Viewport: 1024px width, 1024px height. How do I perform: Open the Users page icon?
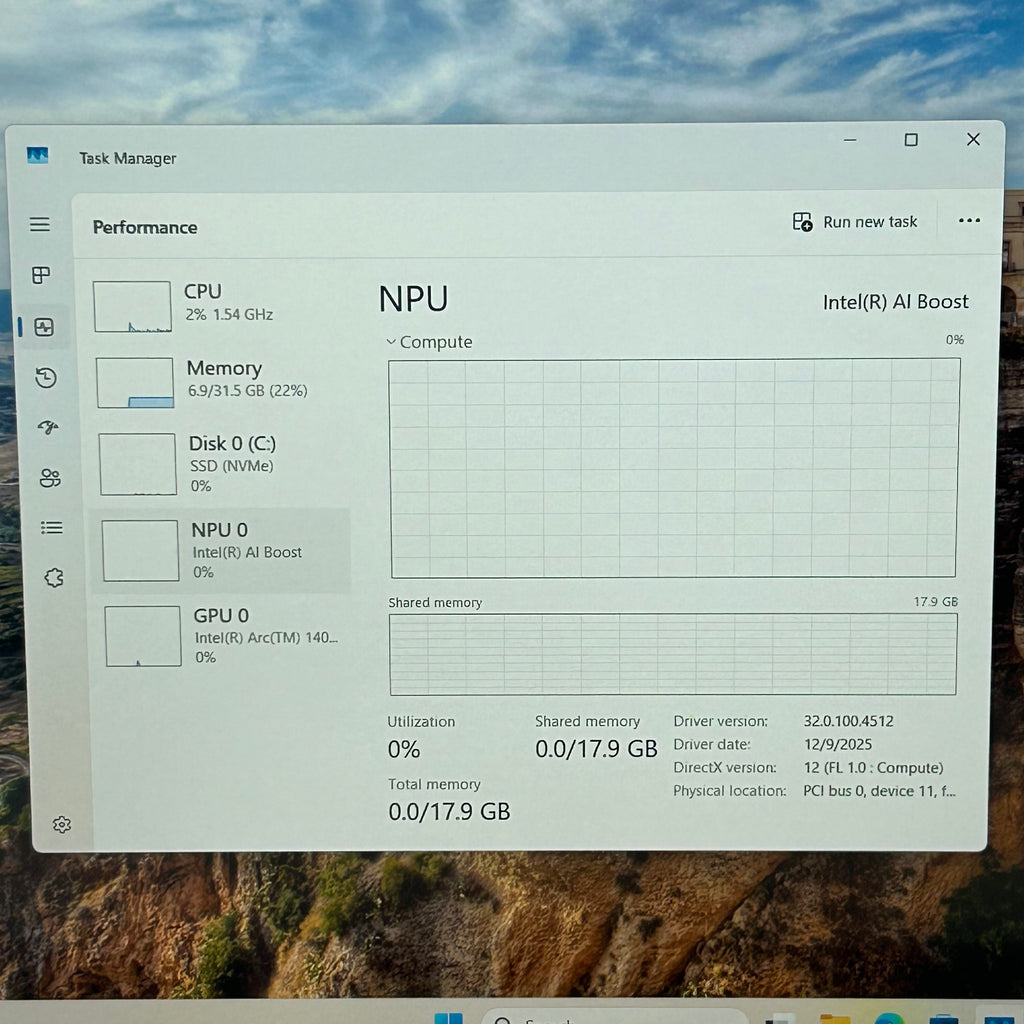[50, 478]
